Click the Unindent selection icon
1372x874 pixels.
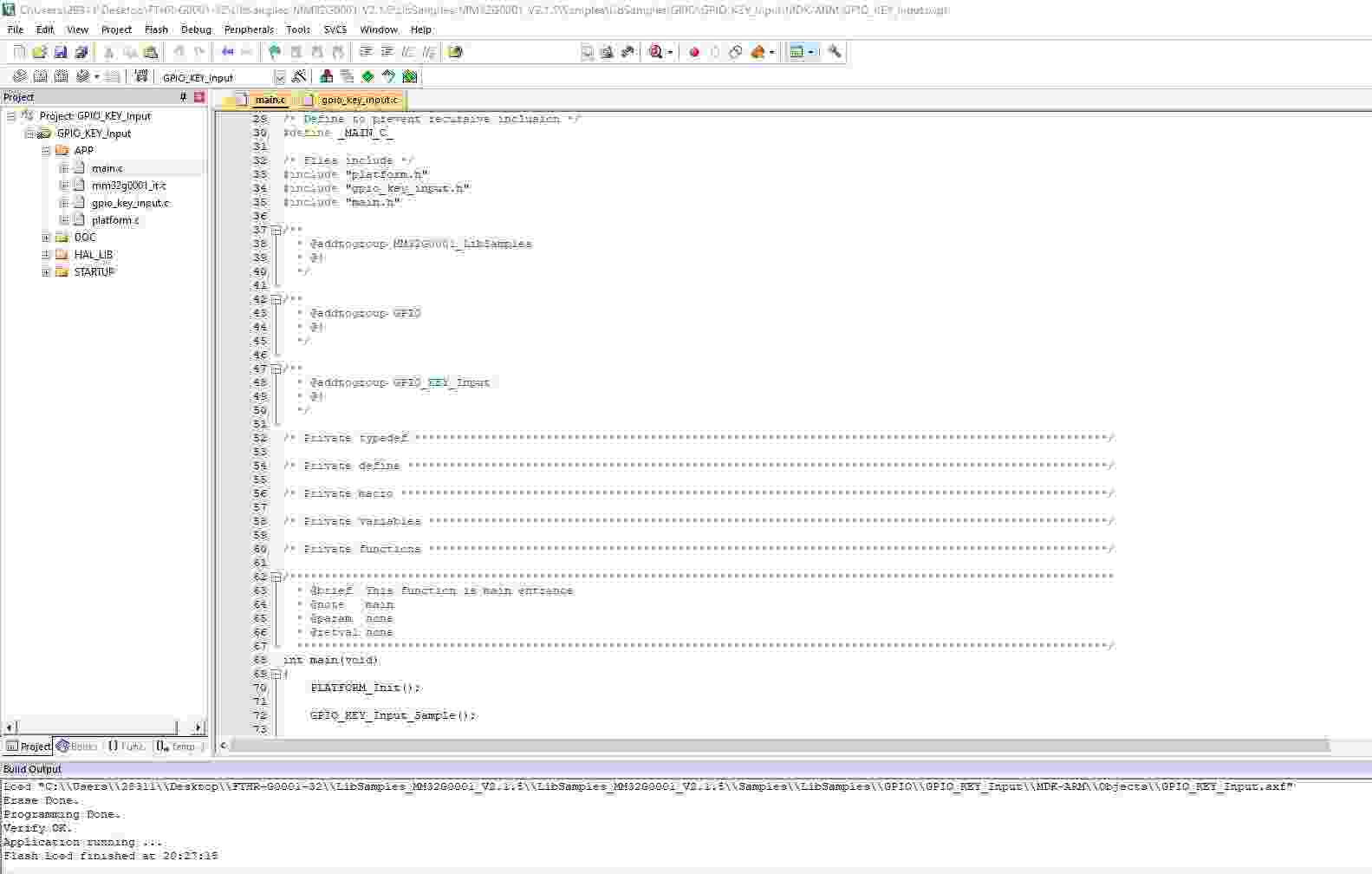387,52
